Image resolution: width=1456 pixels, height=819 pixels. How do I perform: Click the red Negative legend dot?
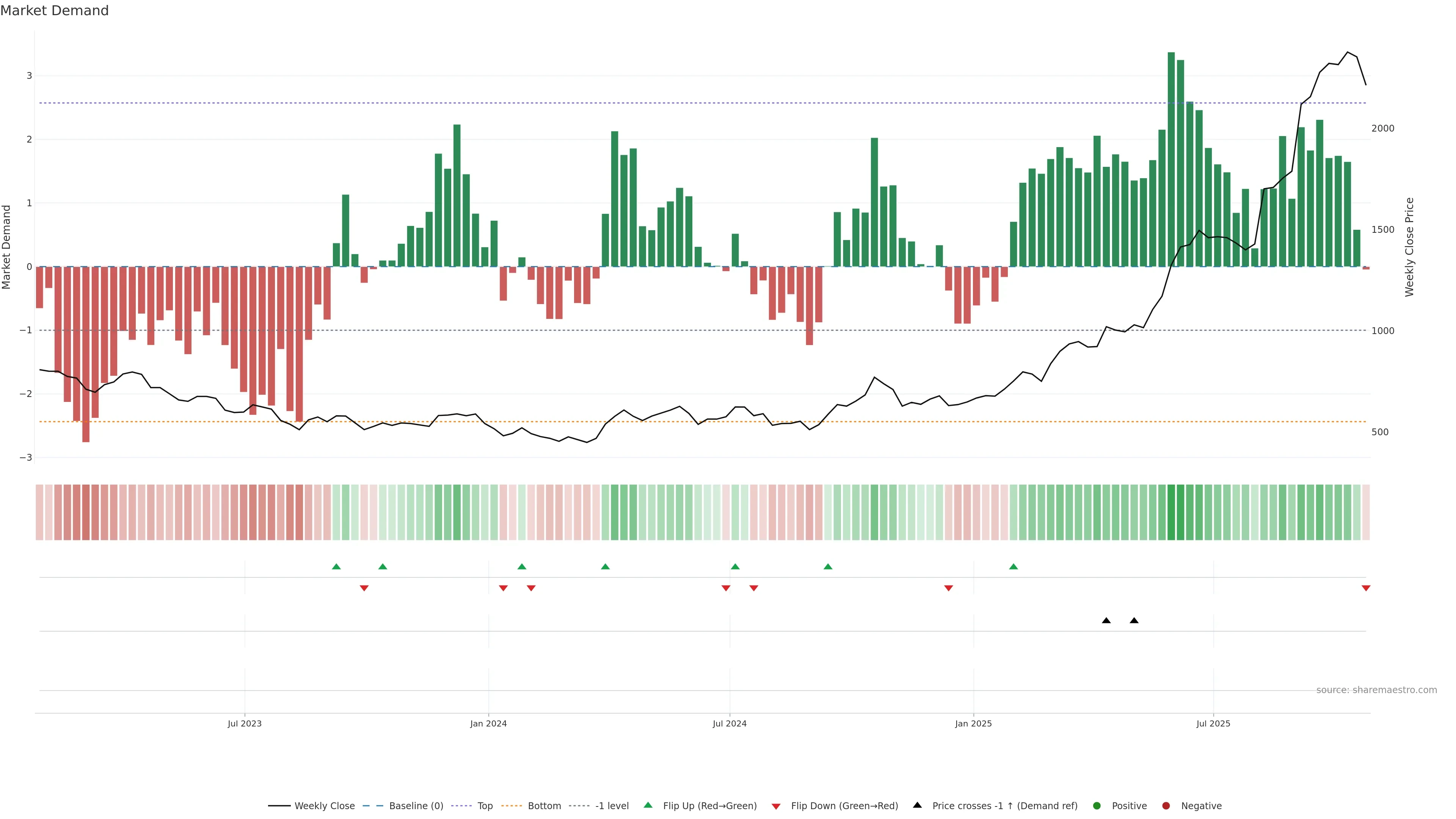pos(1166,806)
